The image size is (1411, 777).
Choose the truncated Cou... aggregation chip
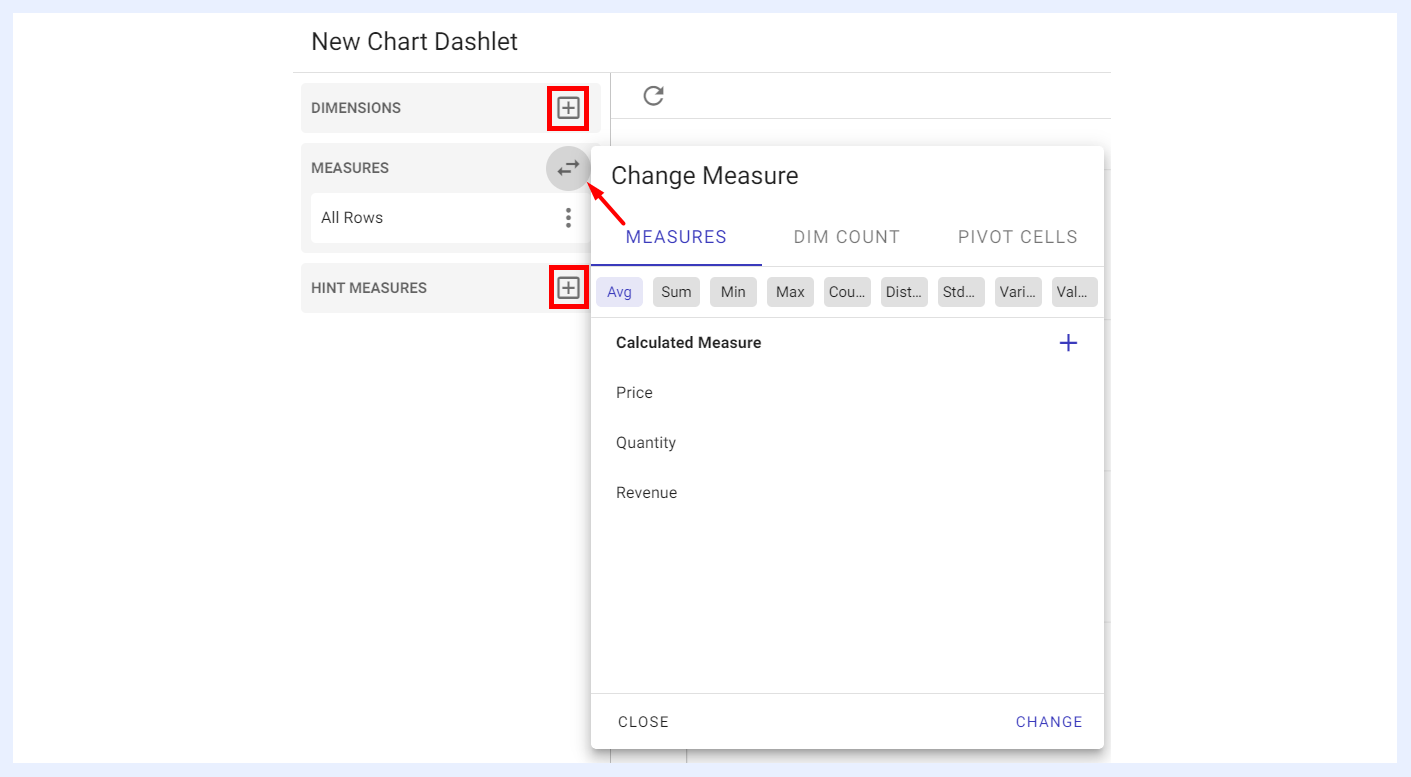[x=847, y=292]
